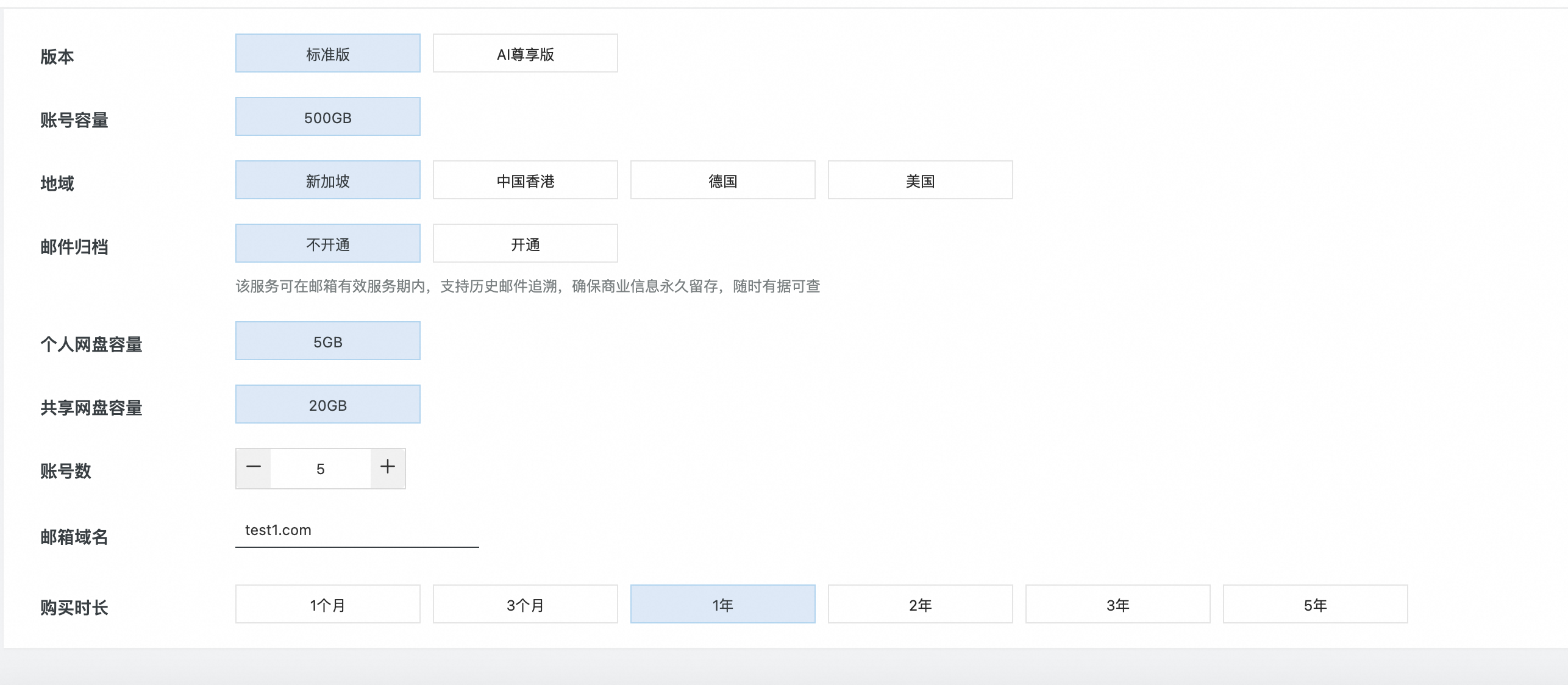Click the account number field showing 5

(321, 468)
